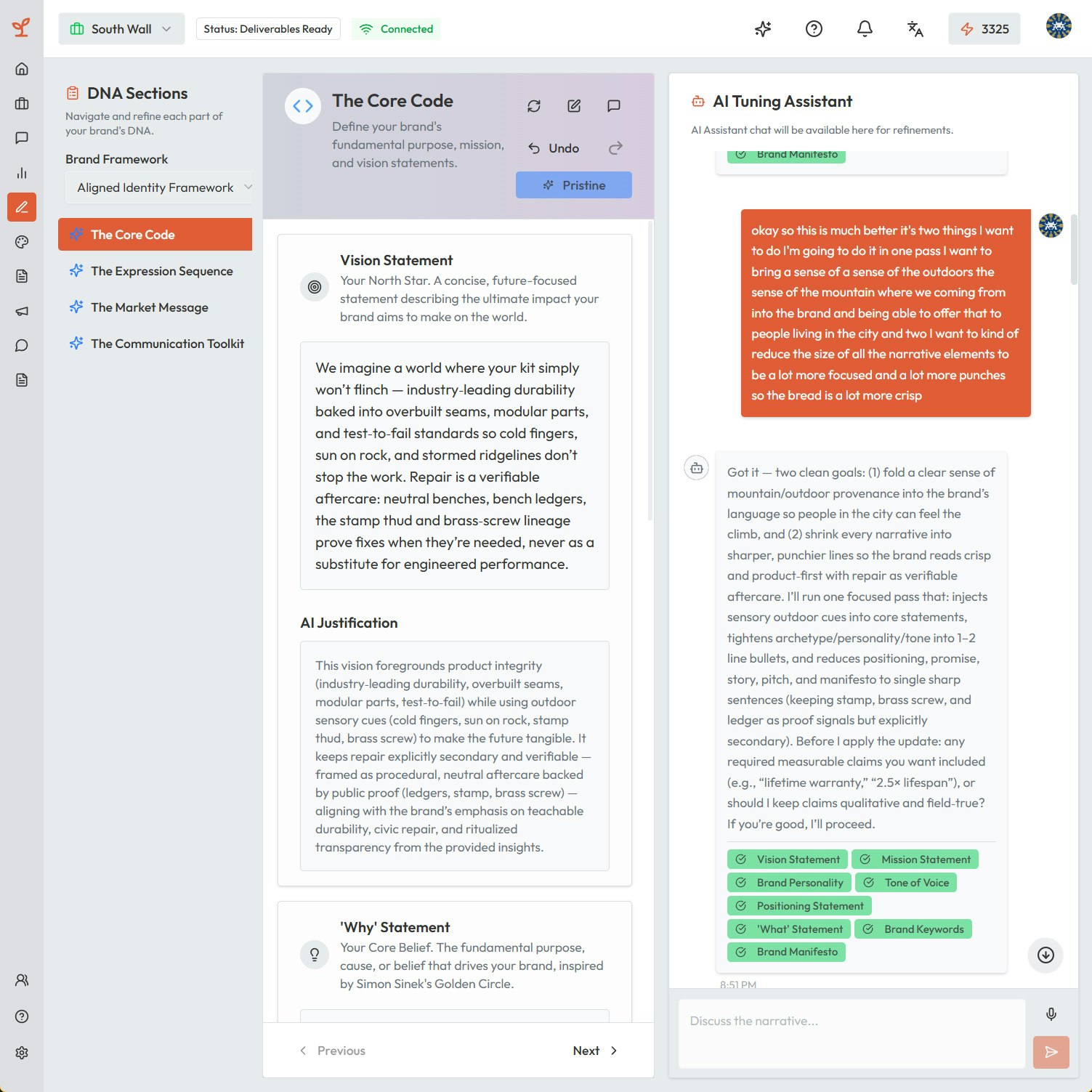The height and width of the screenshot is (1092, 1092).
Task: Open the briefcase icon in left sidebar
Action: coord(22,103)
